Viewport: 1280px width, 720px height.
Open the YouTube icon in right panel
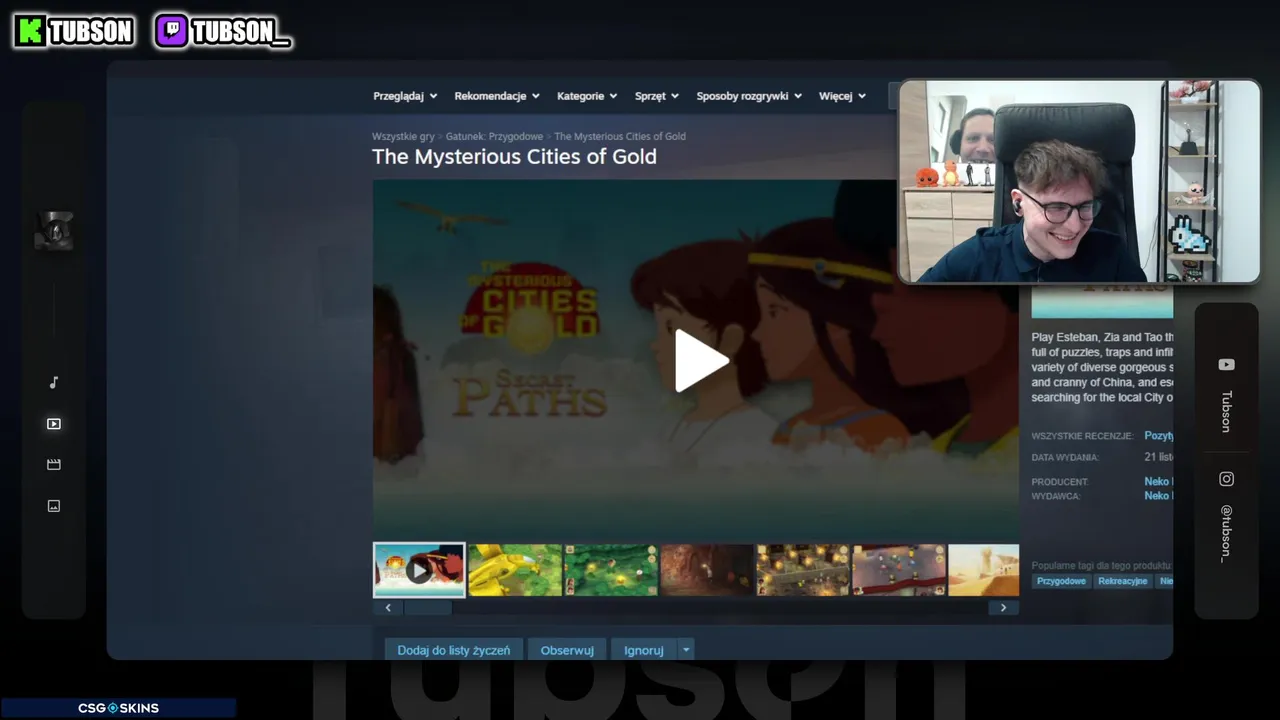[x=1226, y=365]
